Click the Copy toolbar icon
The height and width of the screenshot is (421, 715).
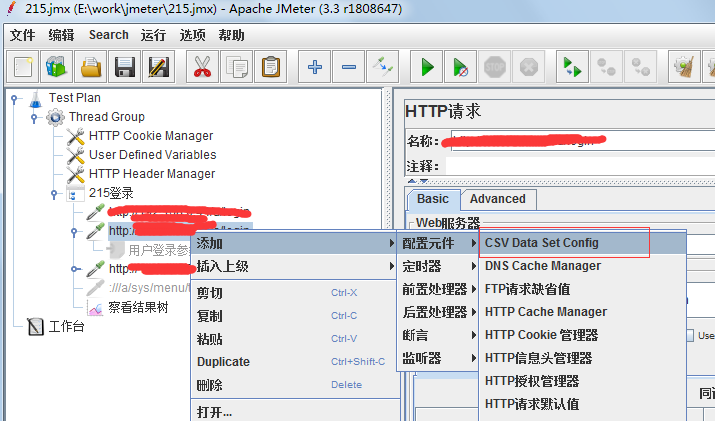(237, 68)
